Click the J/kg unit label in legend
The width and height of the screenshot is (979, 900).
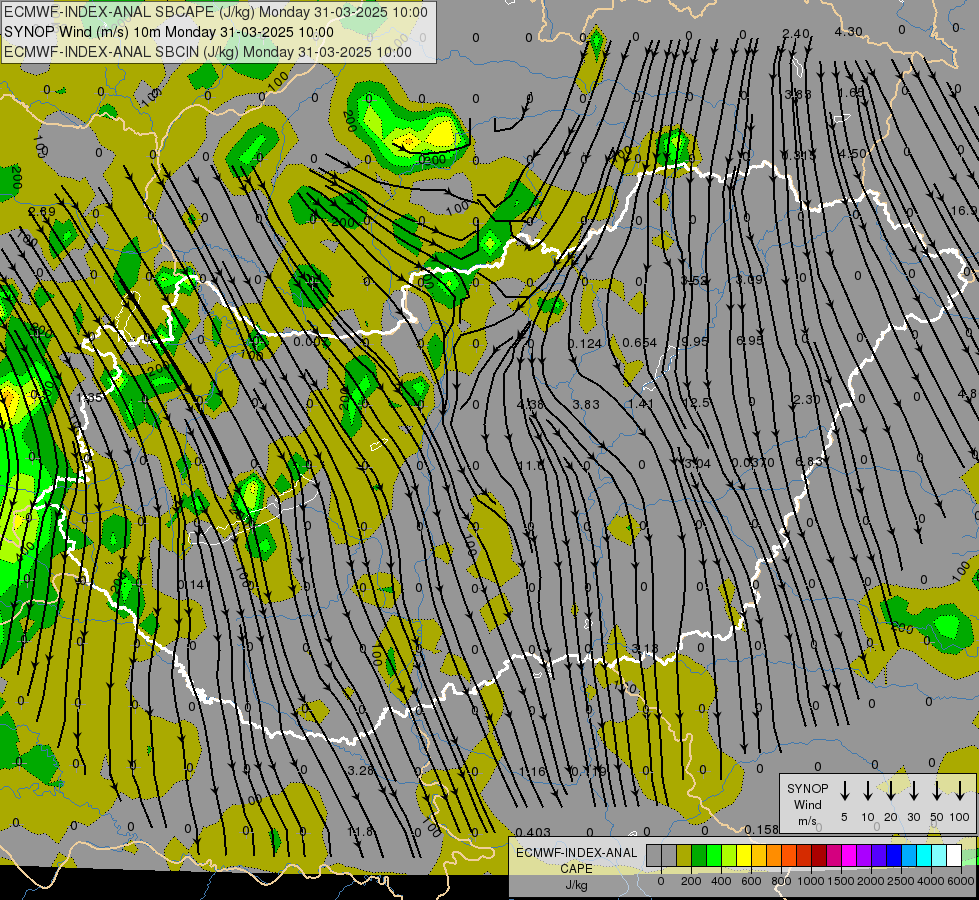click(x=576, y=885)
